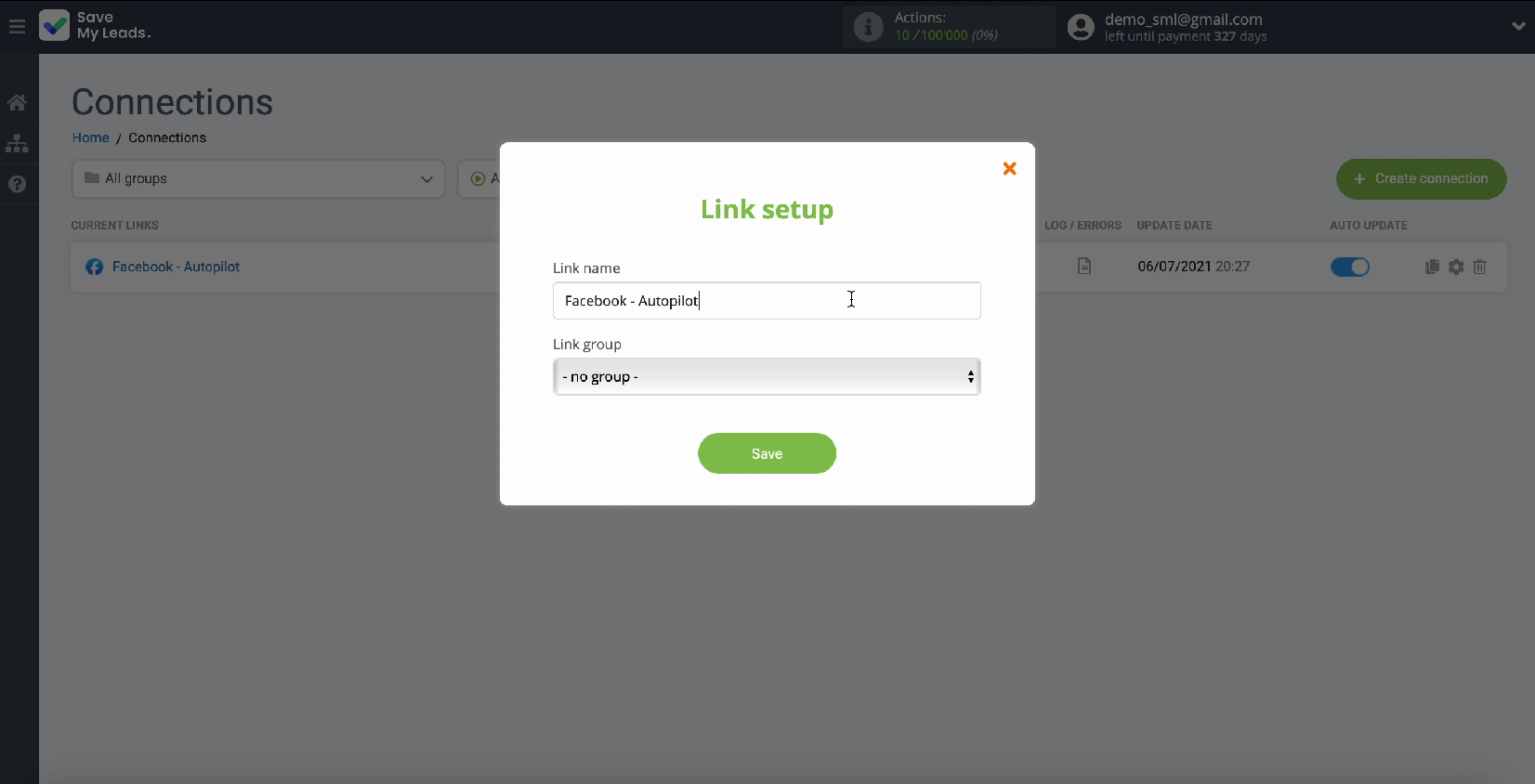Click the demo_sml@gmail.com account text
This screenshot has width=1535, height=784.
[1183, 20]
